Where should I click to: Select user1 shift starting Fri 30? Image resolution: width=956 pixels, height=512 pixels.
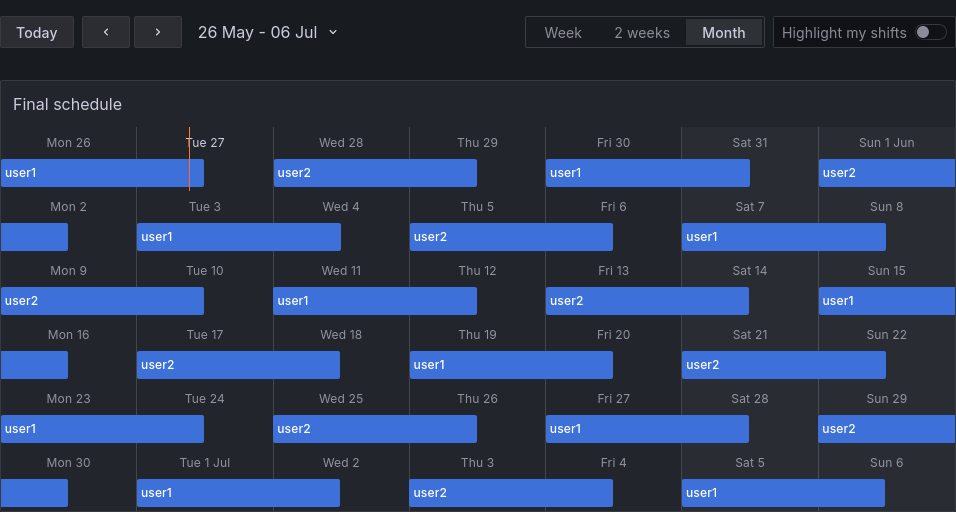point(647,173)
